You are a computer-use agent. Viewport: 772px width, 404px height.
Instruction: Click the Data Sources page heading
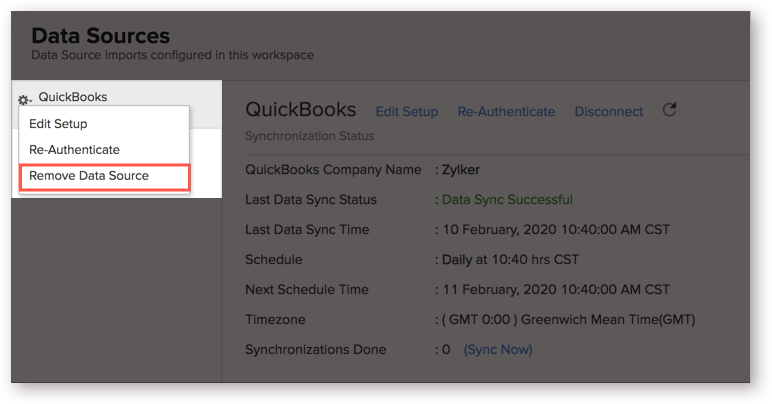click(100, 36)
